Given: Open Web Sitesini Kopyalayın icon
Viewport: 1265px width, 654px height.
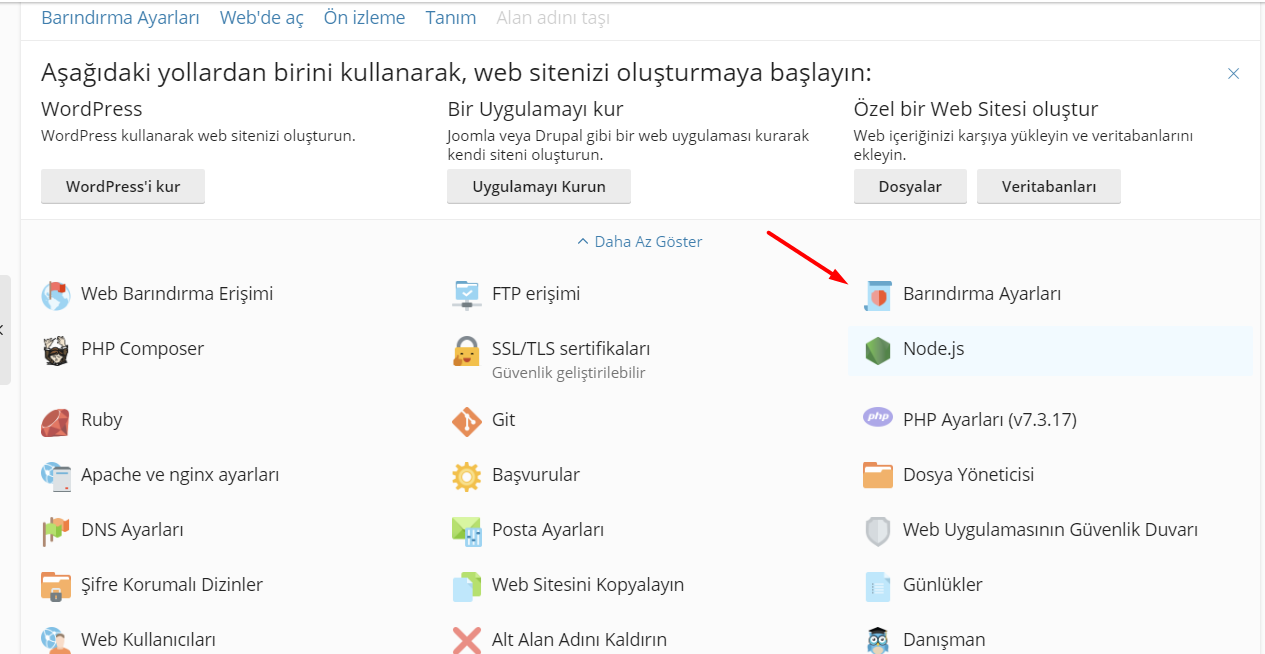Looking at the screenshot, I should coord(467,586).
